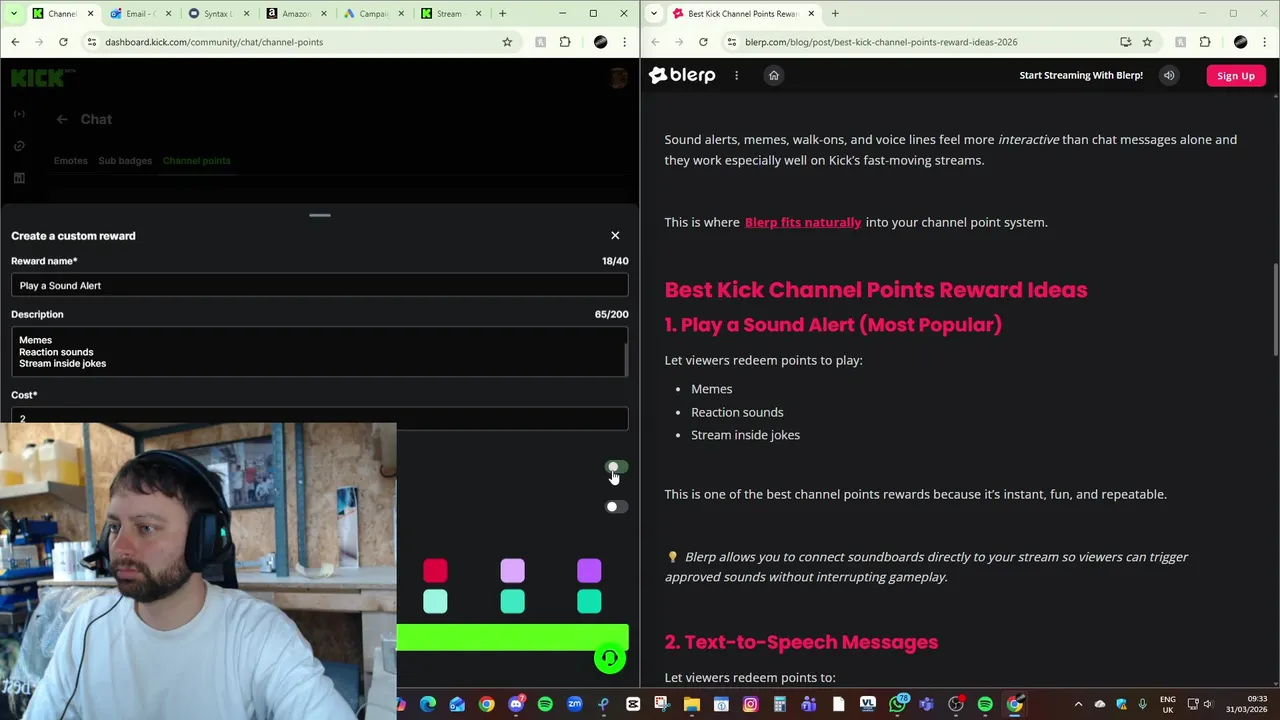Open Zoom app from the taskbar
The width and height of the screenshot is (1280, 720).
click(x=574, y=705)
